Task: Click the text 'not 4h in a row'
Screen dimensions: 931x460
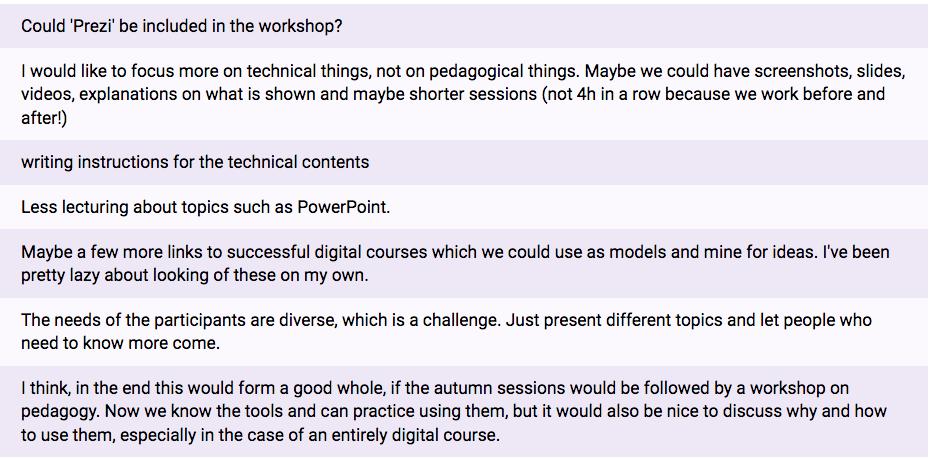Action: (x=601, y=94)
